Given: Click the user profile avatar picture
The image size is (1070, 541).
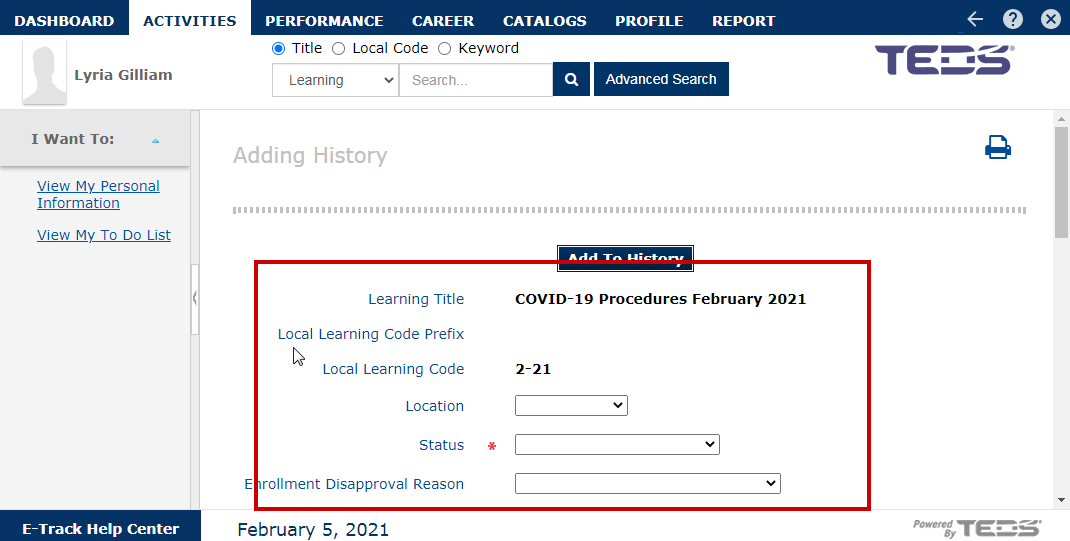Looking at the screenshot, I should [x=44, y=73].
